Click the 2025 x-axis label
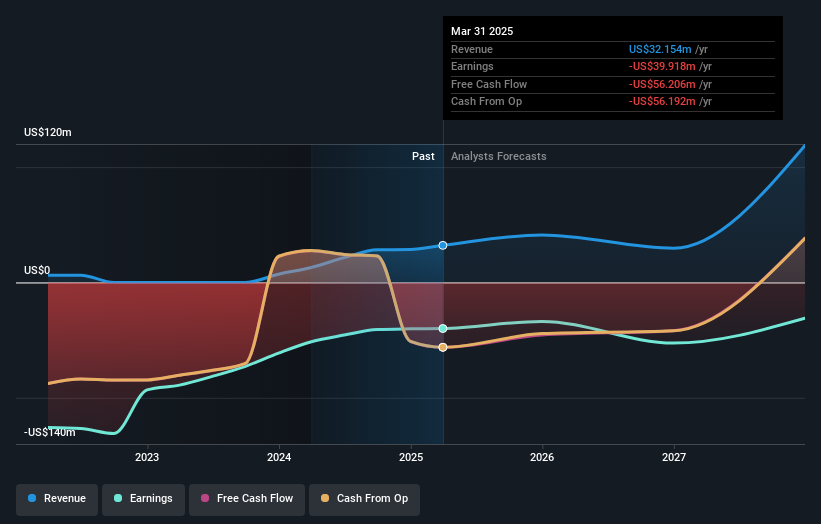Image resolution: width=821 pixels, height=524 pixels. click(x=411, y=458)
